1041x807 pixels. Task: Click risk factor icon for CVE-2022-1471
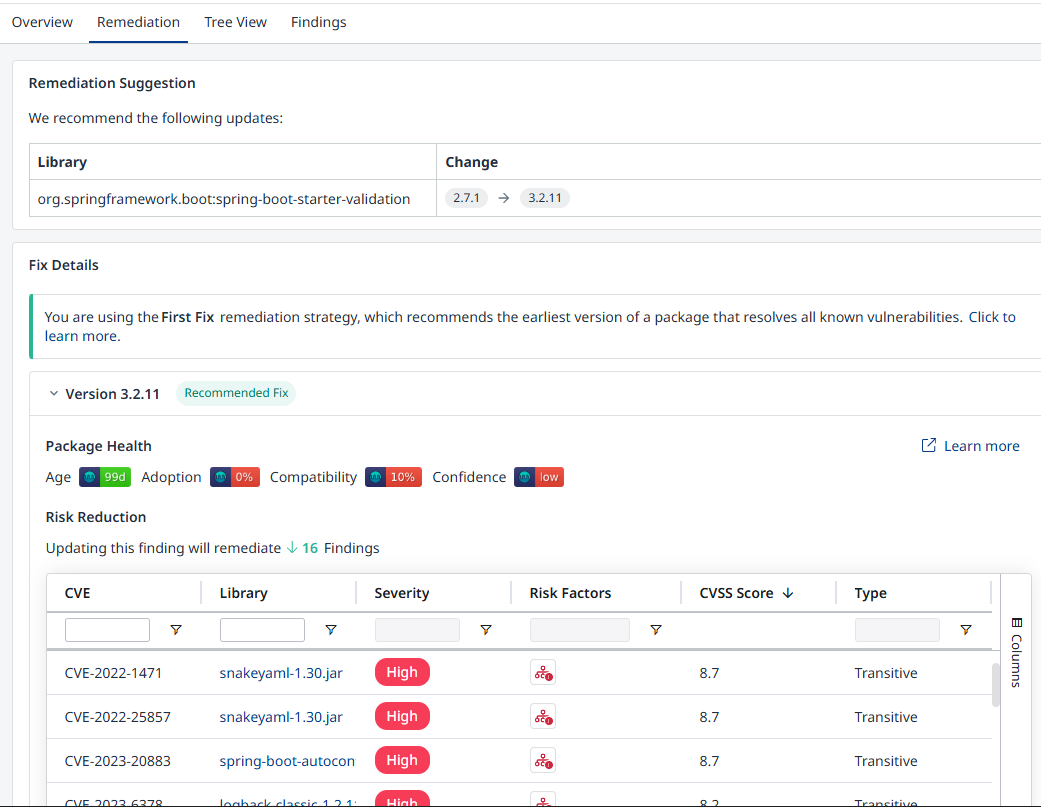(x=543, y=673)
